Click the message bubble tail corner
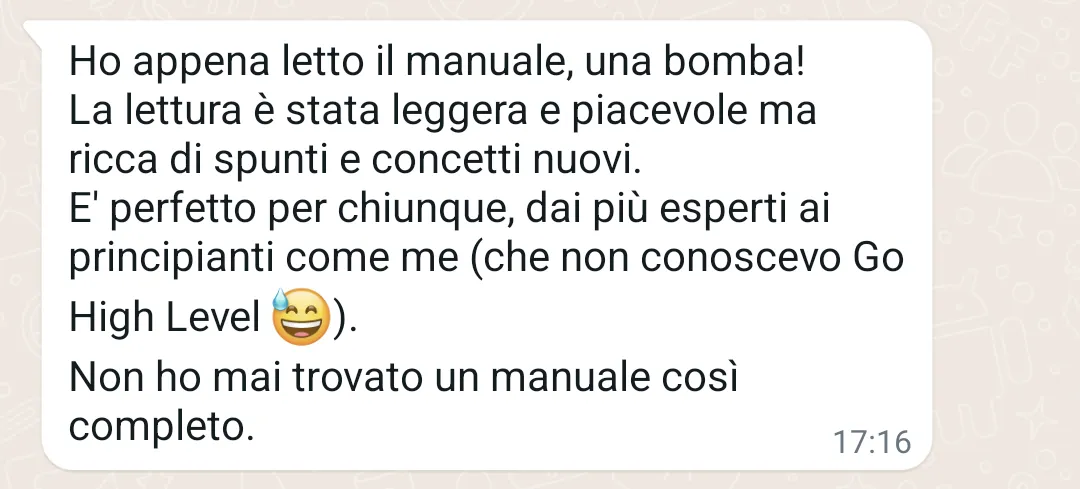1080x489 pixels. 32,32
